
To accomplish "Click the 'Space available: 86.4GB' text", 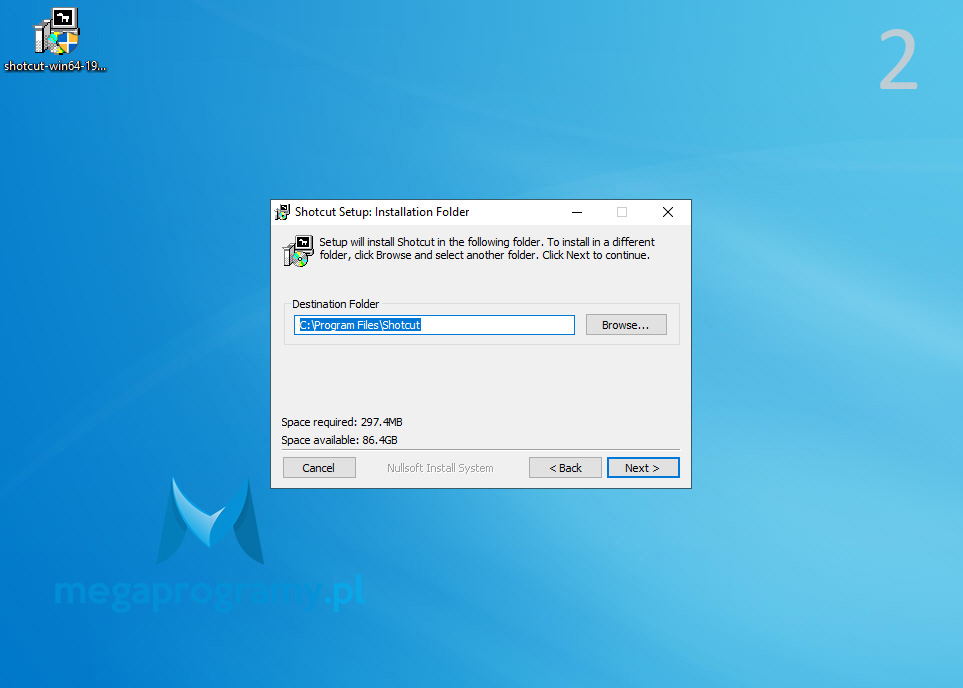I will [340, 440].
